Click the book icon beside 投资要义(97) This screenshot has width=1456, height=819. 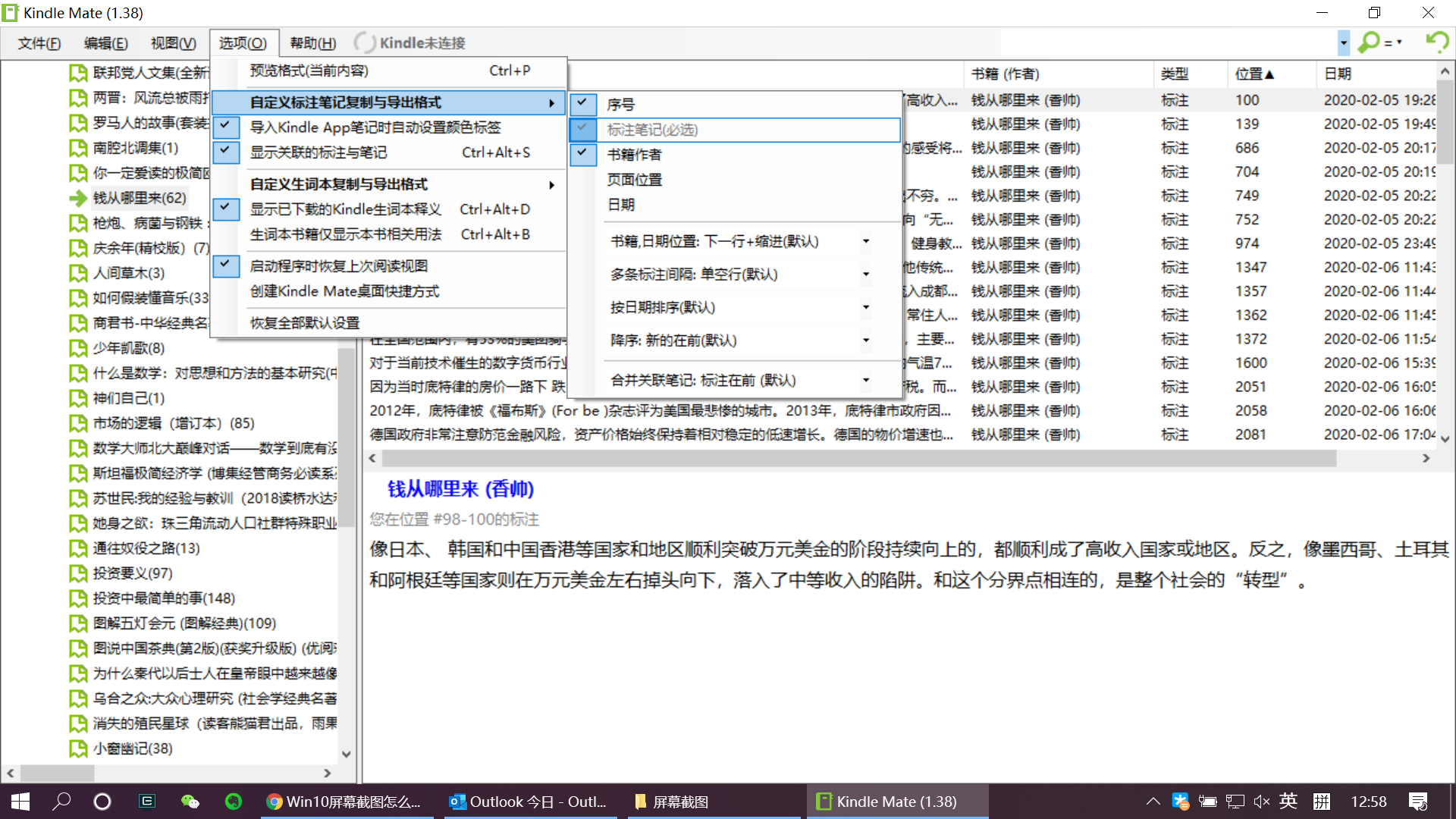(x=78, y=574)
